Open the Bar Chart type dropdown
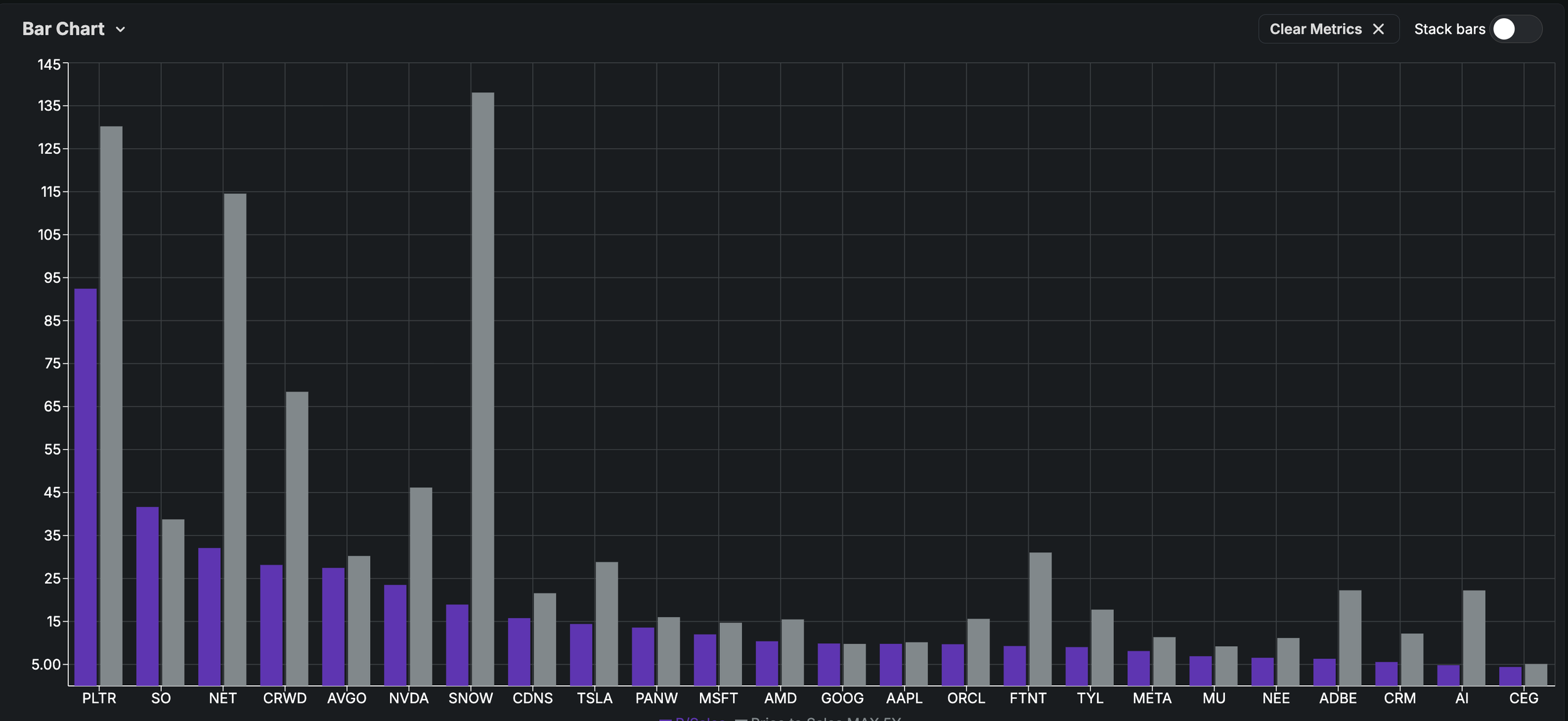This screenshot has height=721, width=1568. pos(63,29)
